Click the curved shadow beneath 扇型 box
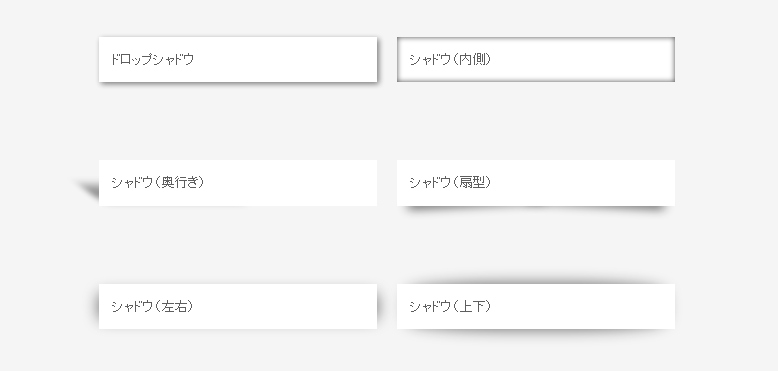Screen dimensions: 778x371 tap(536, 209)
